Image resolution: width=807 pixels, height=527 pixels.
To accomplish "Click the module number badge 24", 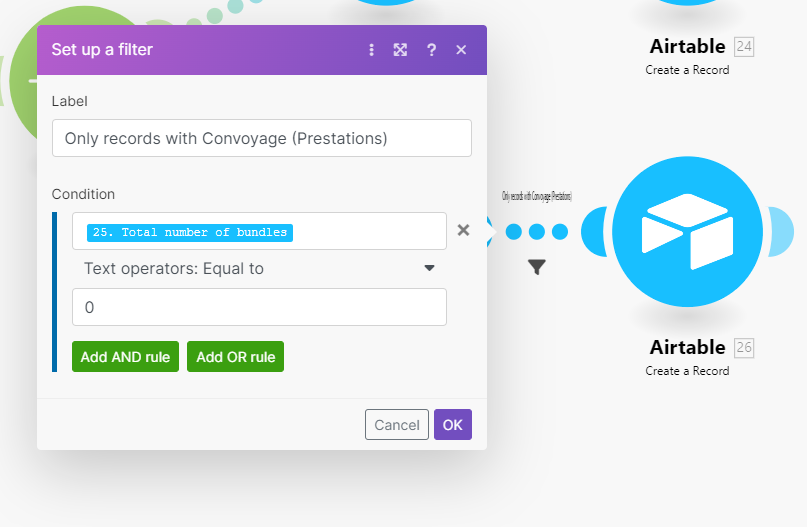I will pyautogui.click(x=744, y=47).
